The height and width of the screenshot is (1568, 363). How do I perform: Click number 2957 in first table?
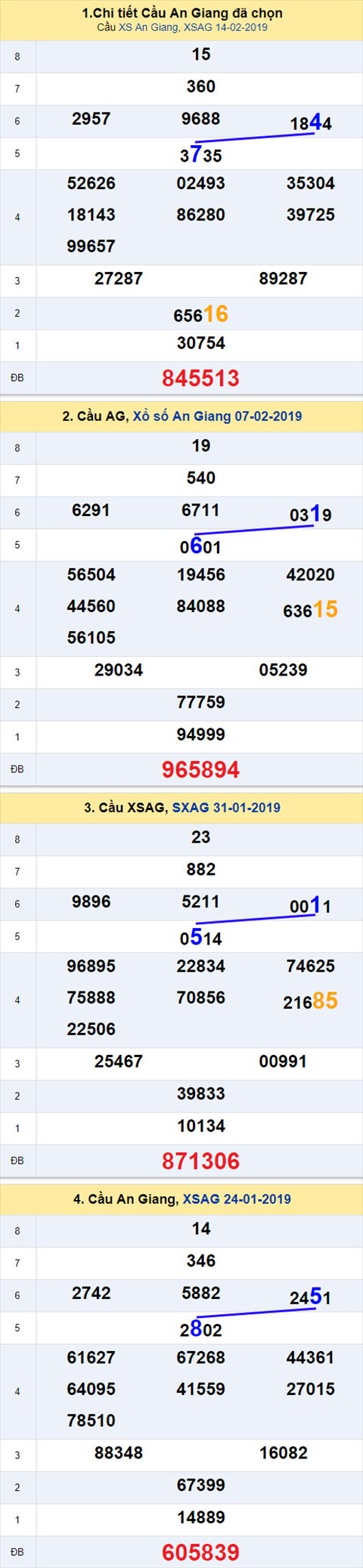(x=91, y=119)
